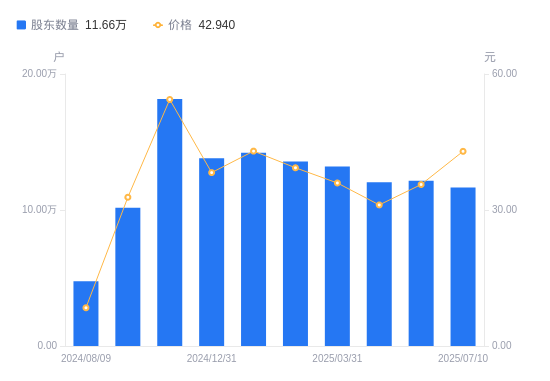Screen dimensions: 550x381
Task: Toggle the blue 股东数量 legend square
Action: (21, 25)
